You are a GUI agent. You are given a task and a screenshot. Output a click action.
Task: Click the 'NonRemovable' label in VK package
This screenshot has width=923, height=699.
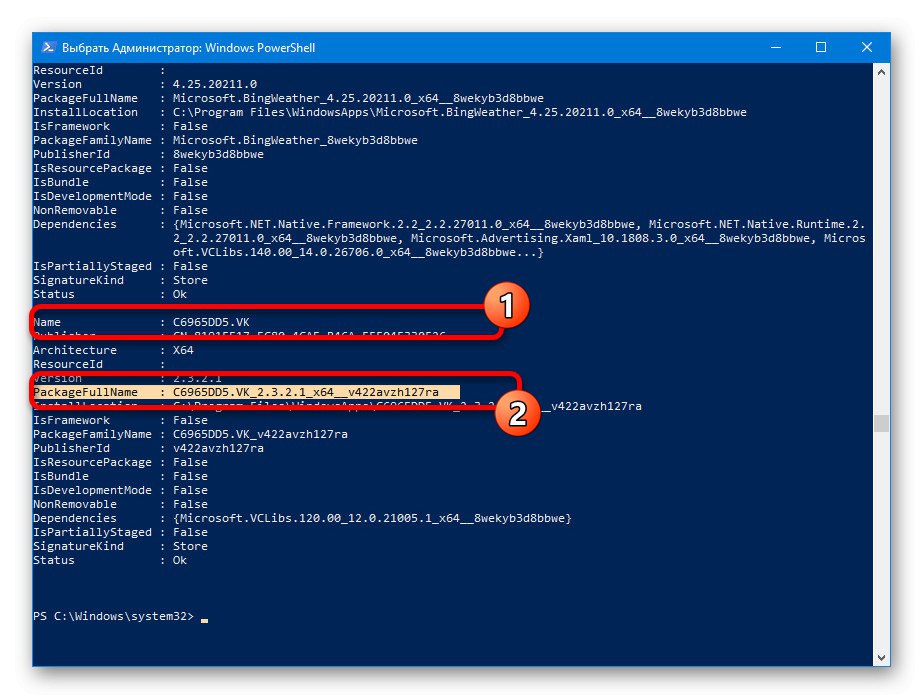point(75,504)
